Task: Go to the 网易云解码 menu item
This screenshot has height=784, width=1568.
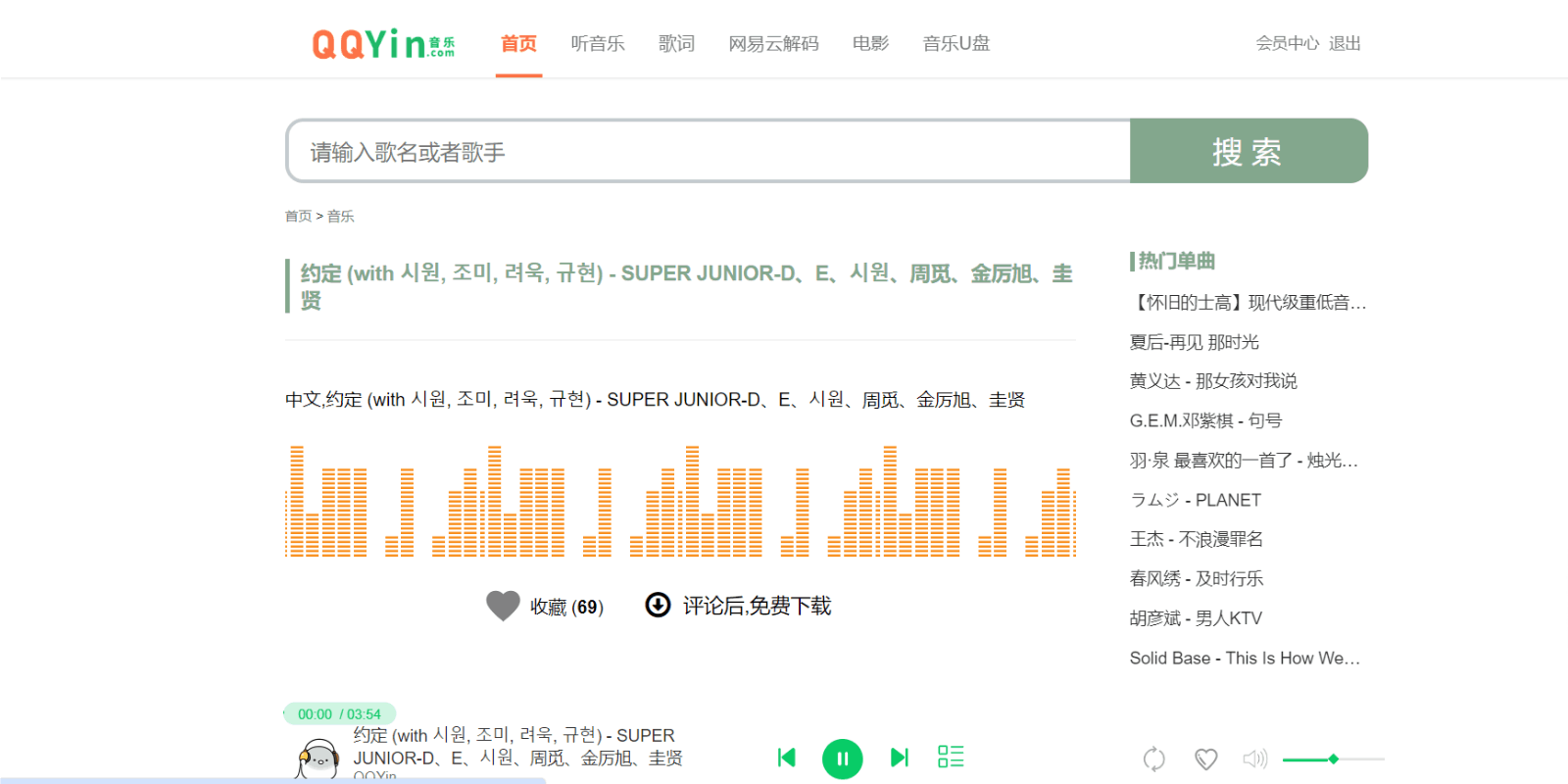Action: click(773, 44)
